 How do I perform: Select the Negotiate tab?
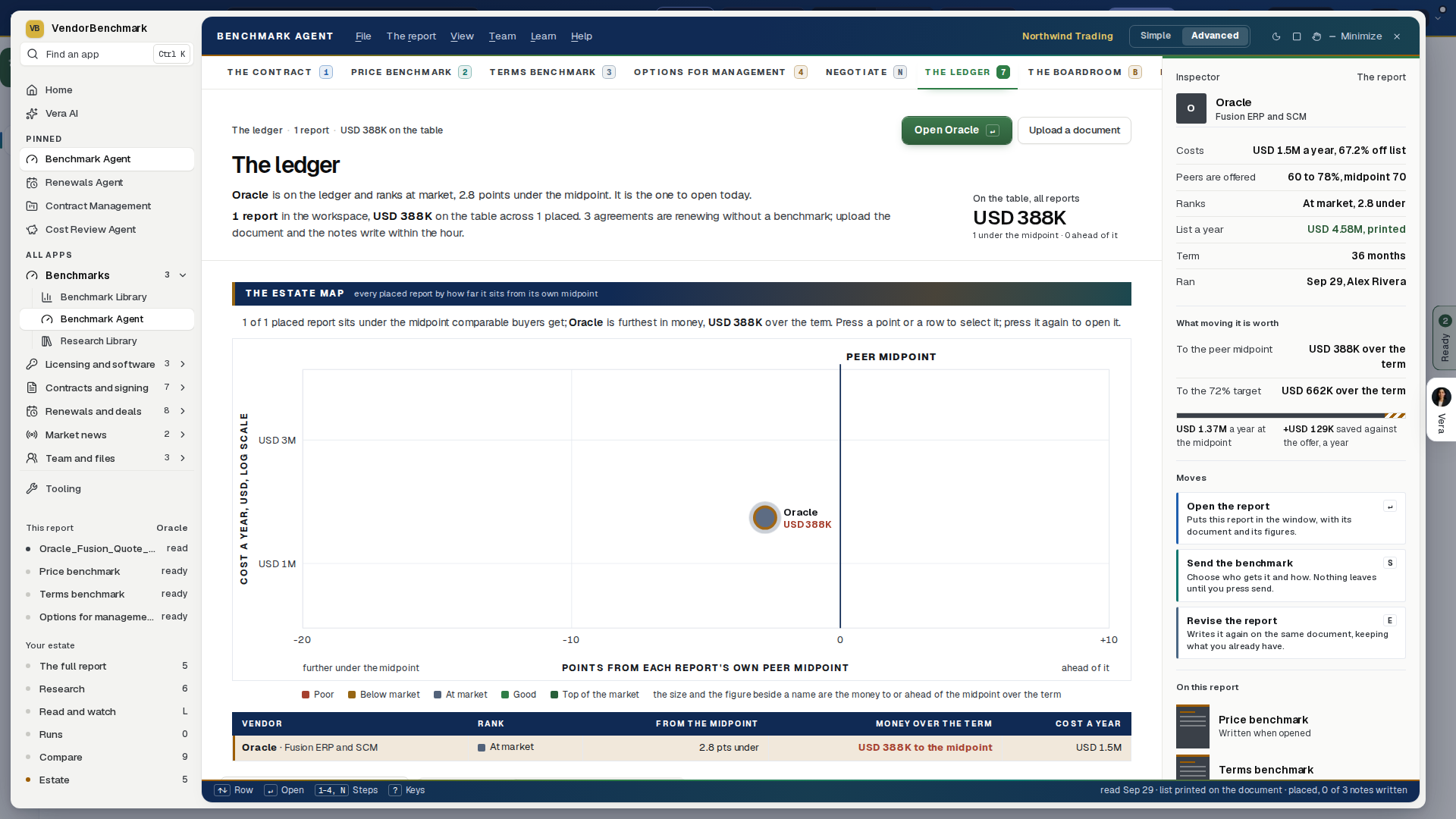point(866,72)
